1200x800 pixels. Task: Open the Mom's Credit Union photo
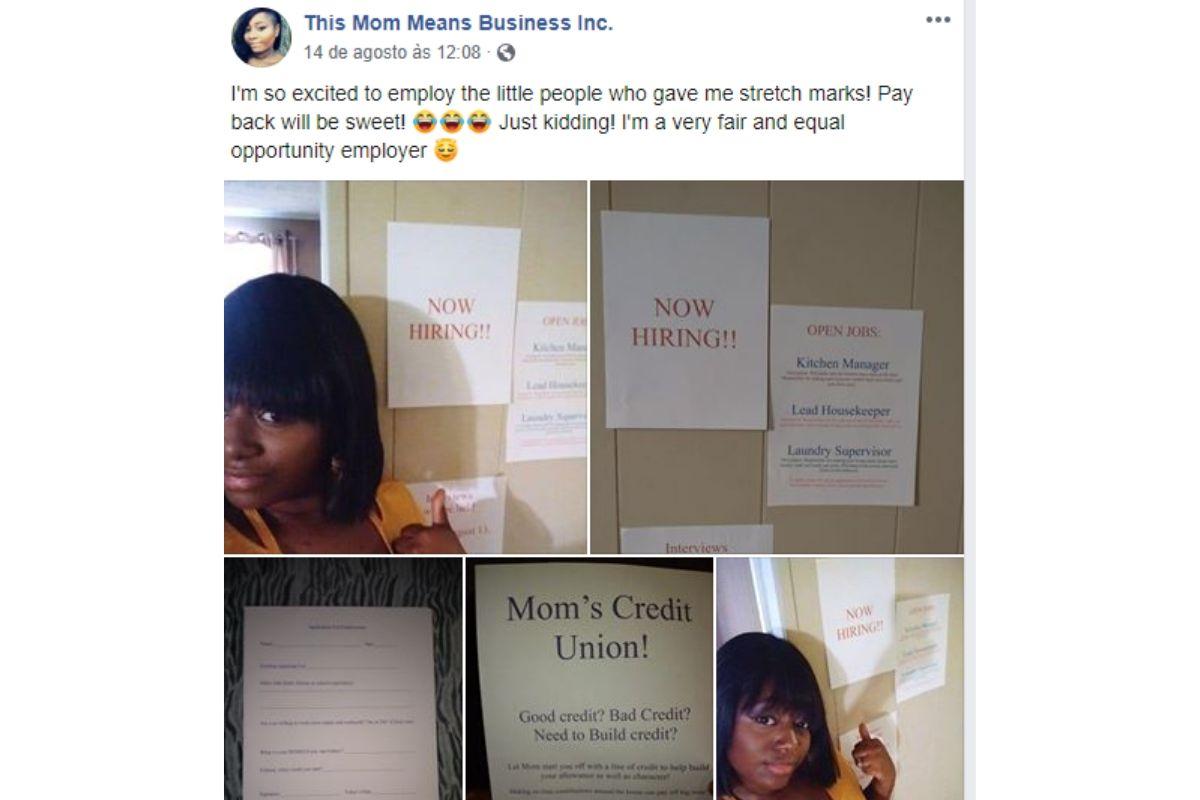tap(590, 679)
